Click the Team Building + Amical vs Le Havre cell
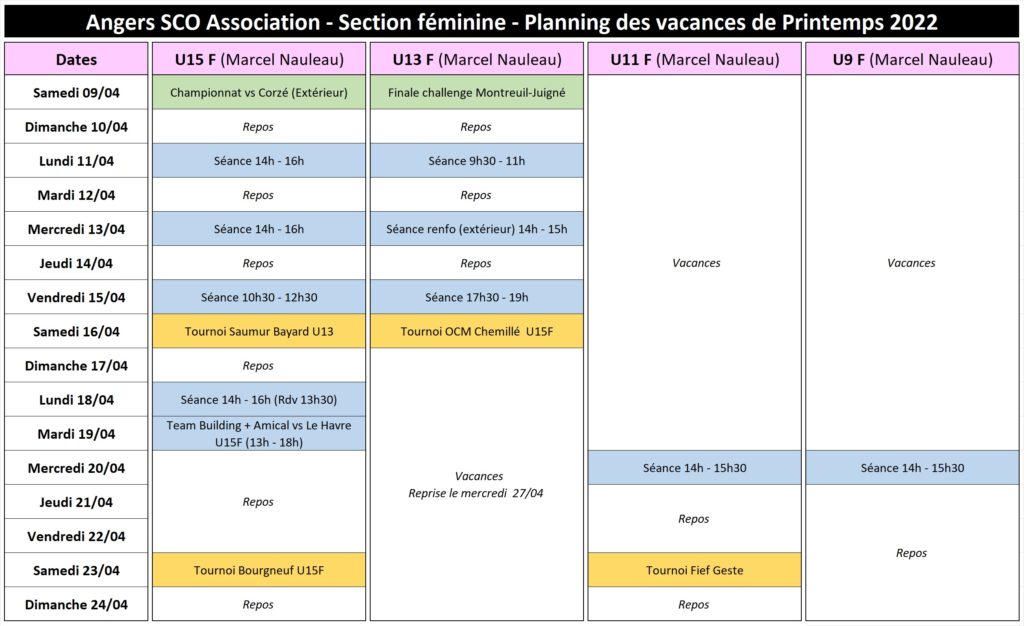1024x626 pixels. tap(259, 433)
